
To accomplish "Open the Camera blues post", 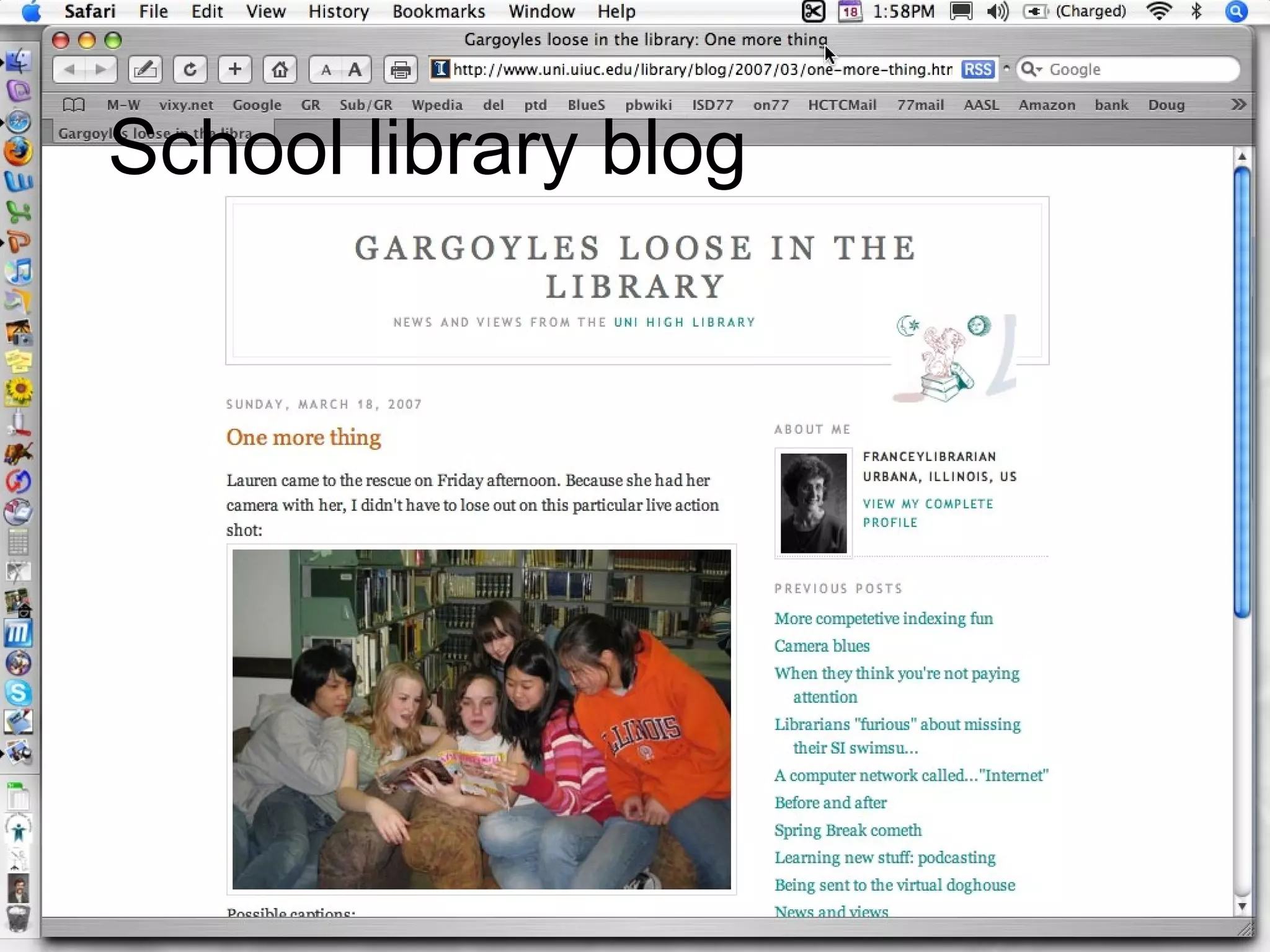I will coord(822,646).
